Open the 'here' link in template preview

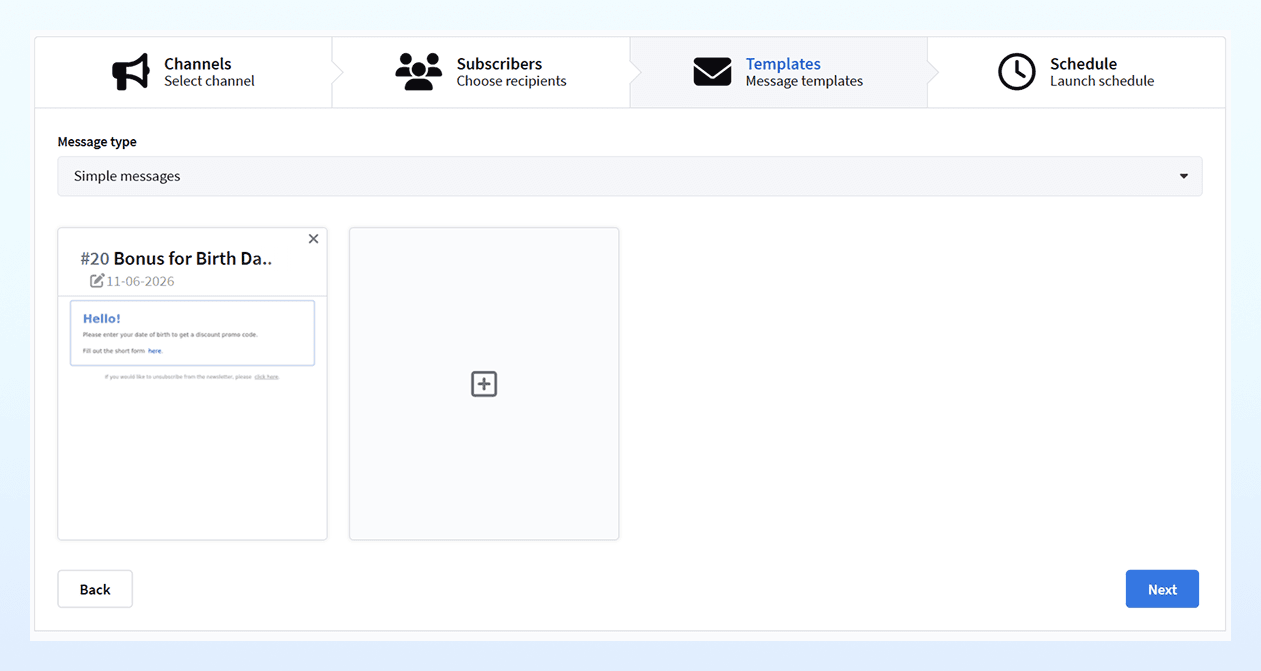coord(155,351)
